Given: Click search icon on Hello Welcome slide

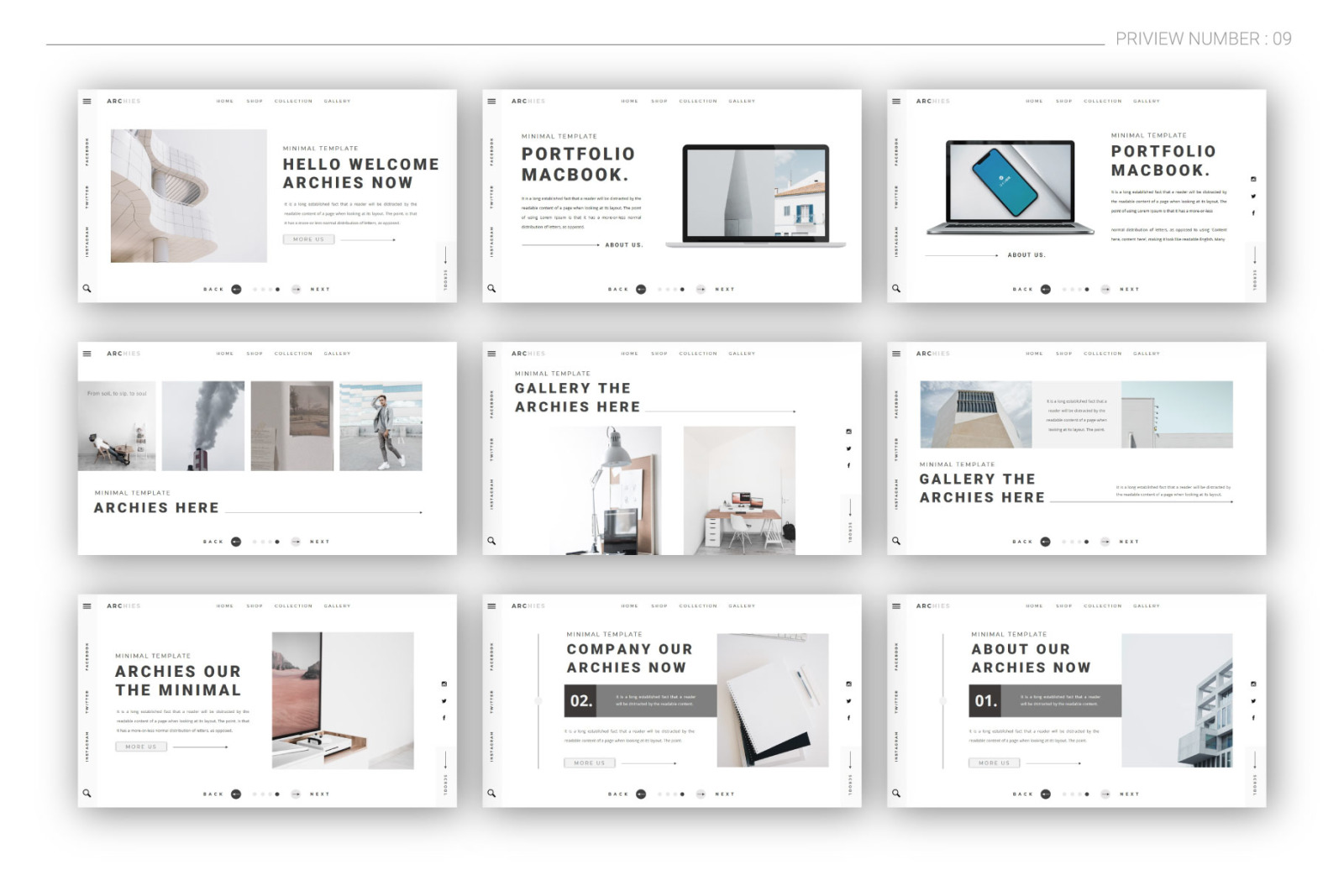Looking at the screenshot, I should 87,288.
